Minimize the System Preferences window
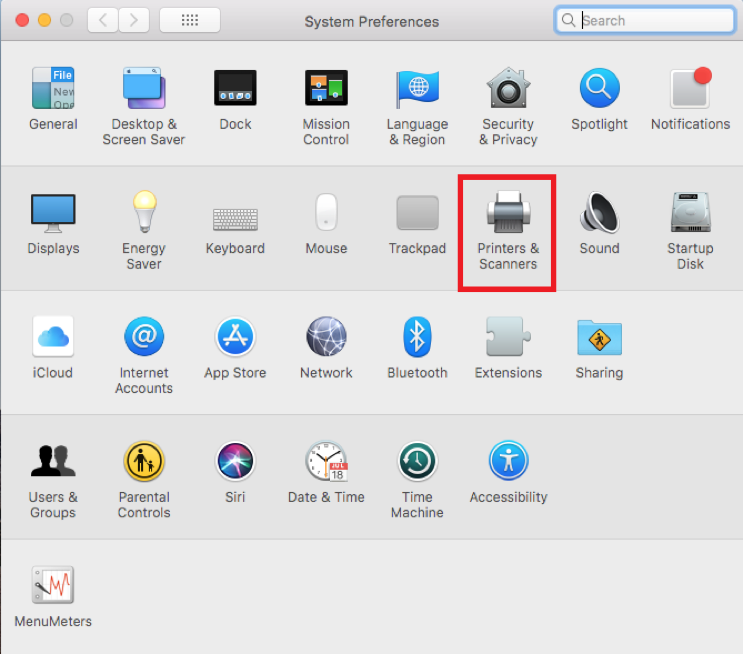 point(45,20)
